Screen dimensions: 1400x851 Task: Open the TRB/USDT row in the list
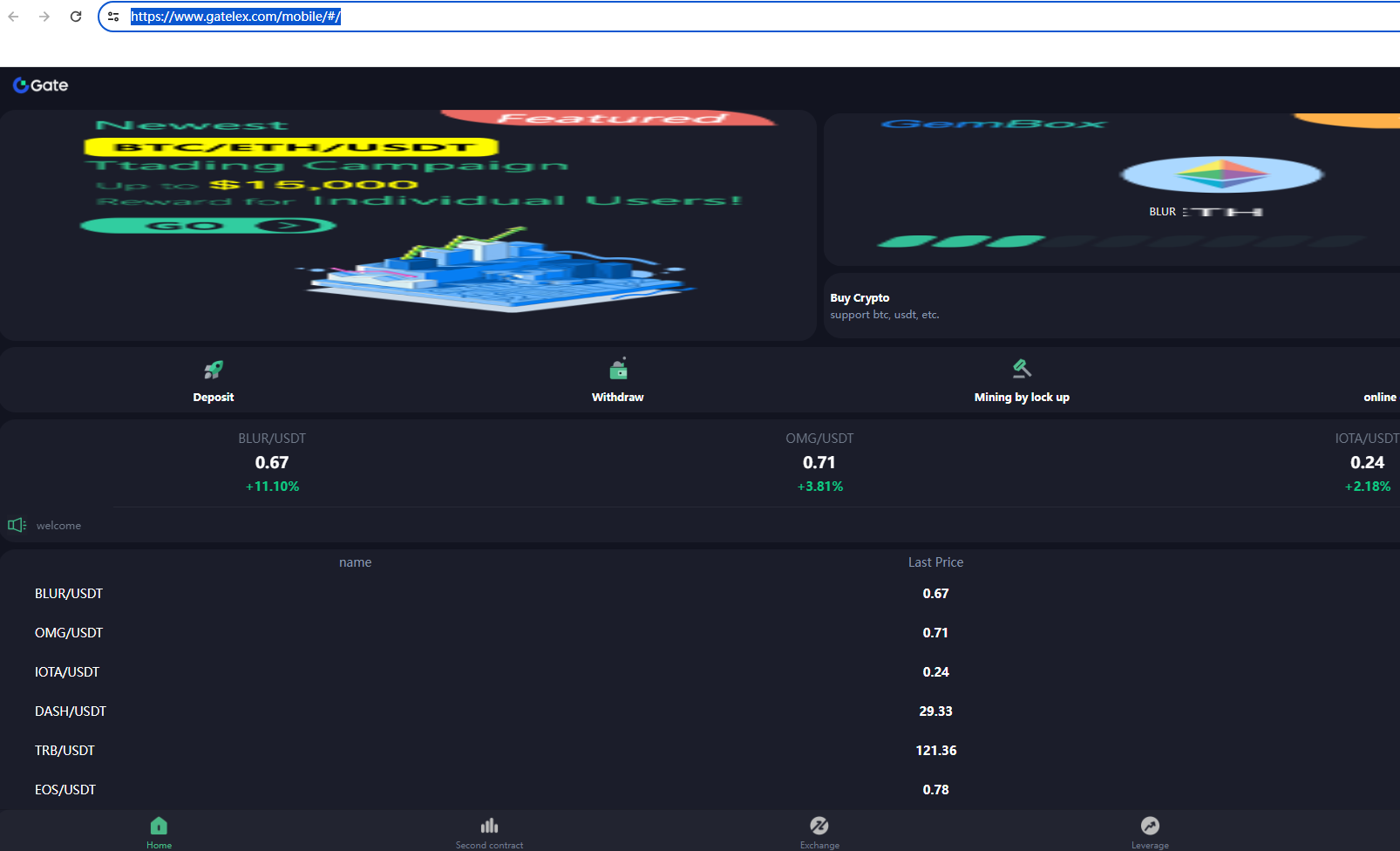(x=700, y=751)
